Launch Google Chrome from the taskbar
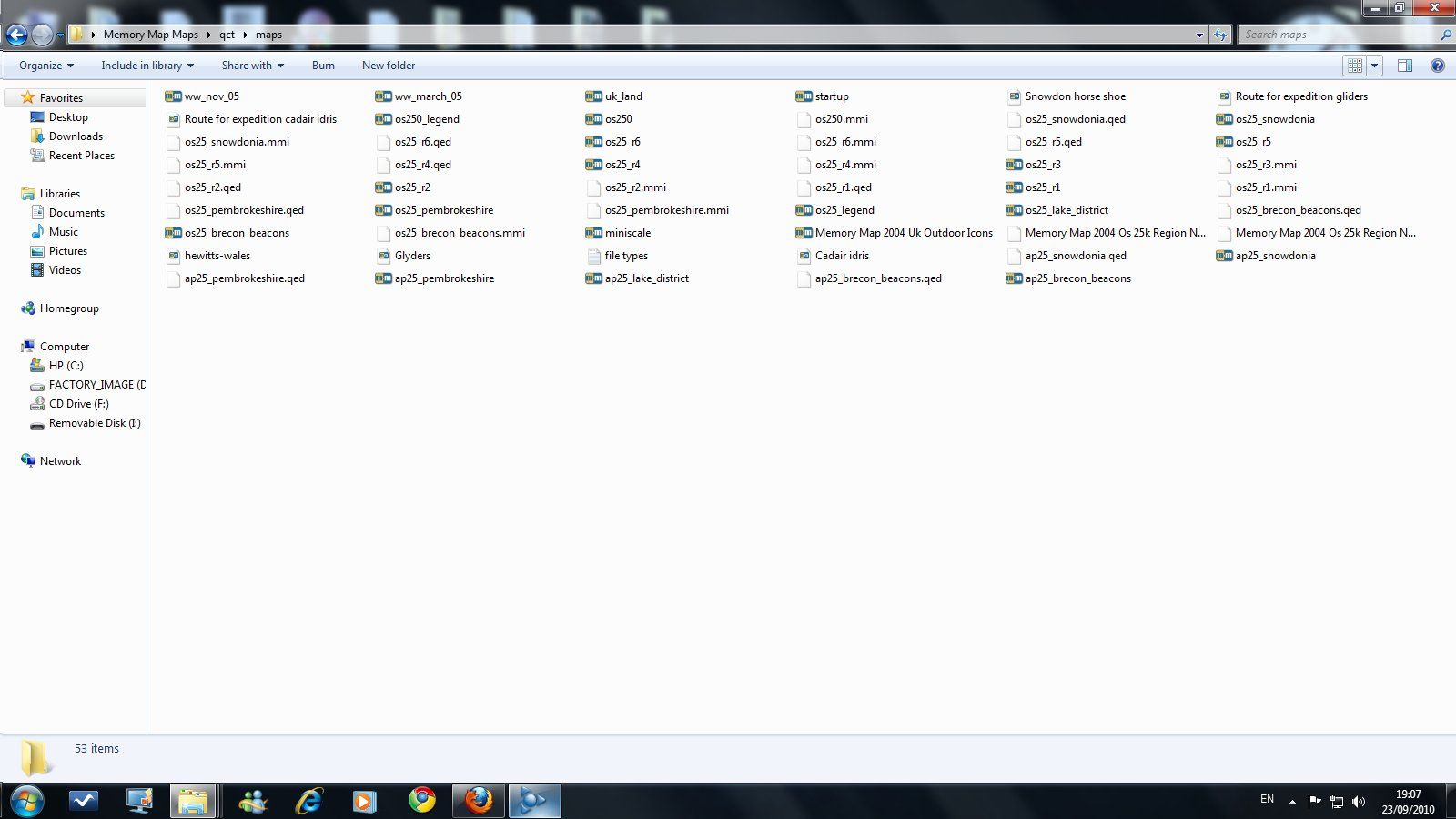The image size is (1456, 819). point(421,801)
